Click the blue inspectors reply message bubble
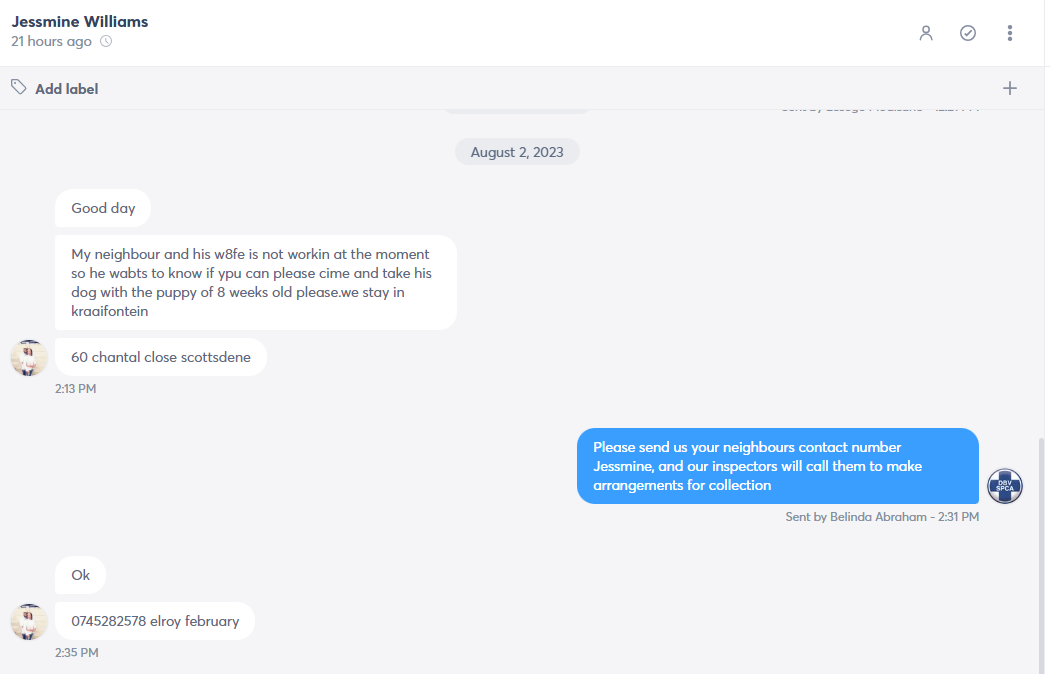The height and width of the screenshot is (674, 1050). pos(777,466)
